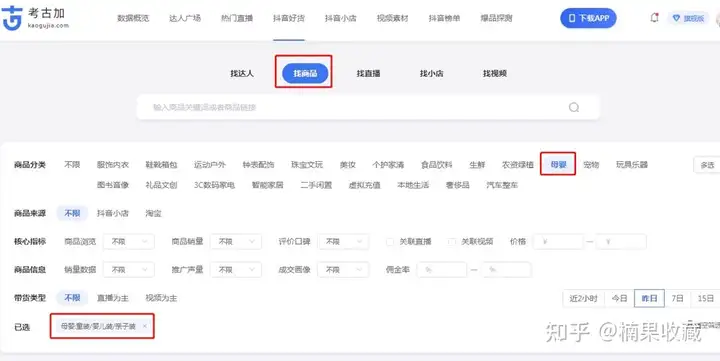
Task: Click the 多选 multi-select button
Action: pos(707,165)
